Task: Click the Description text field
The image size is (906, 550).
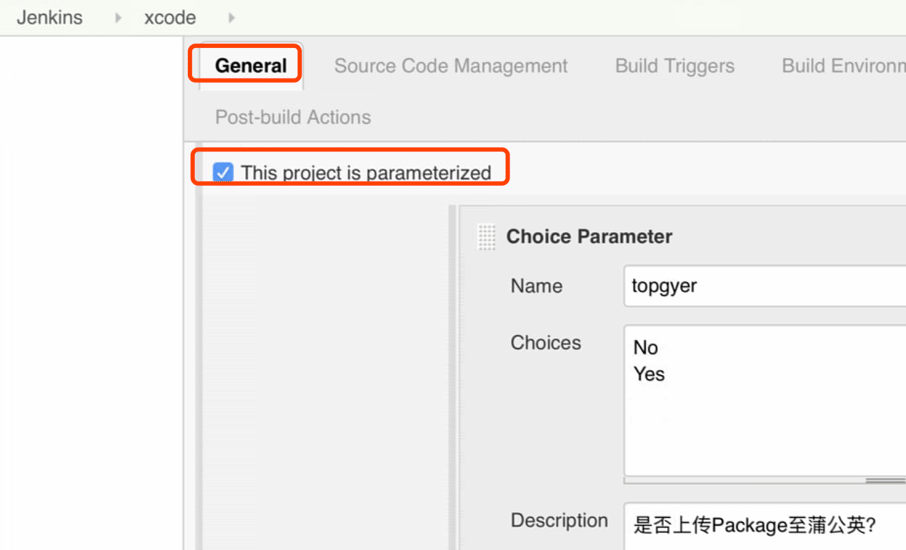Action: point(765,526)
